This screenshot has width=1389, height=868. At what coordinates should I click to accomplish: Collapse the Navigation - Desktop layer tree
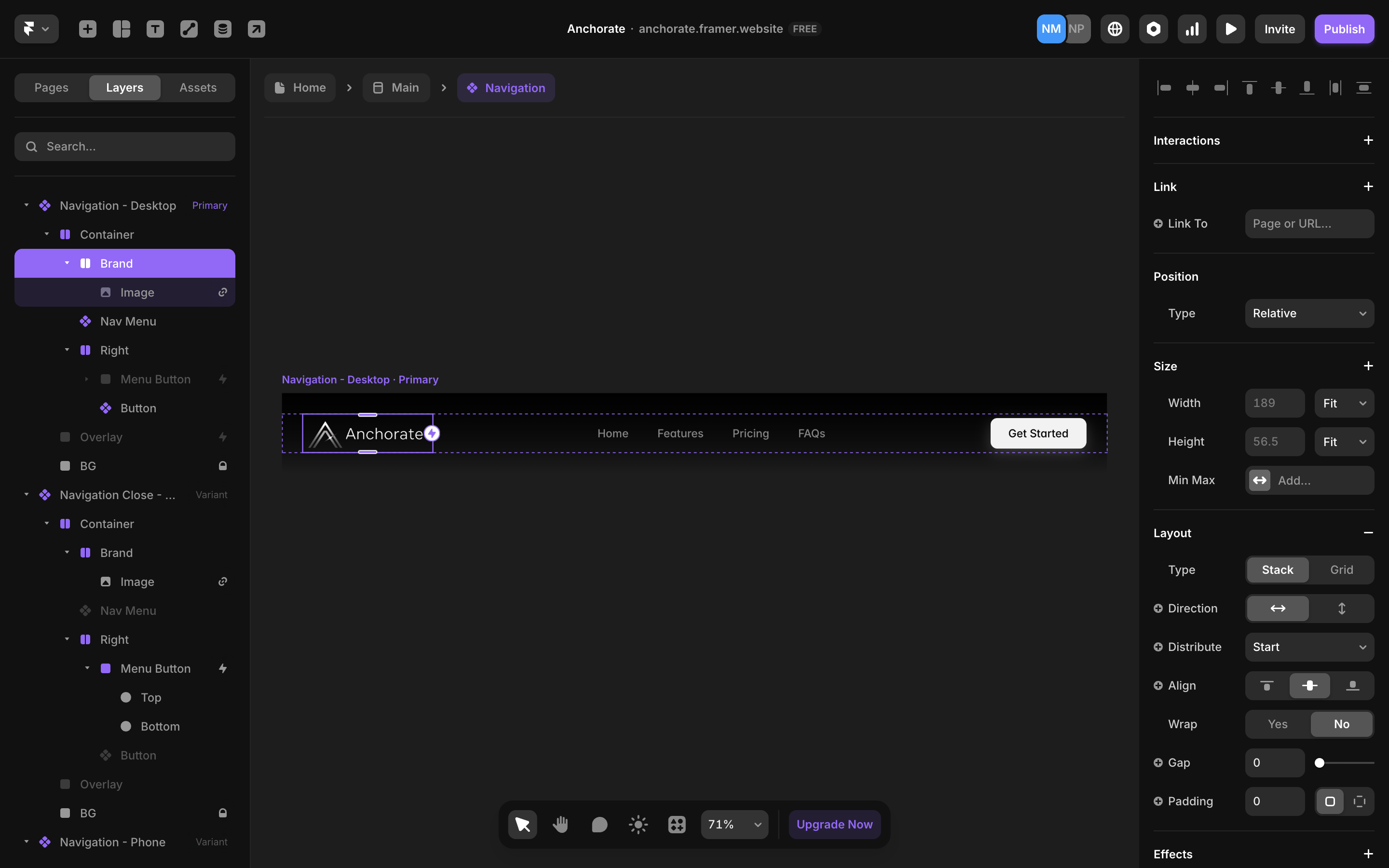27,205
